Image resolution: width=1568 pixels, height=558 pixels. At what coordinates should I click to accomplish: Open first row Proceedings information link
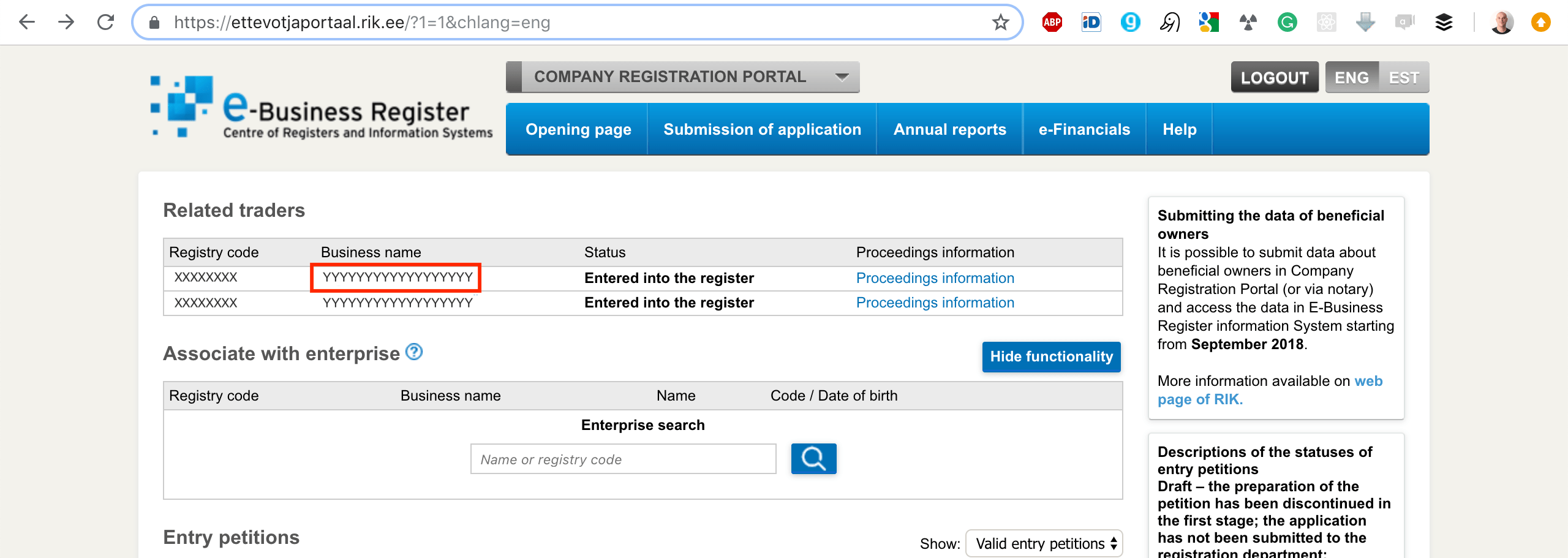[x=935, y=278]
